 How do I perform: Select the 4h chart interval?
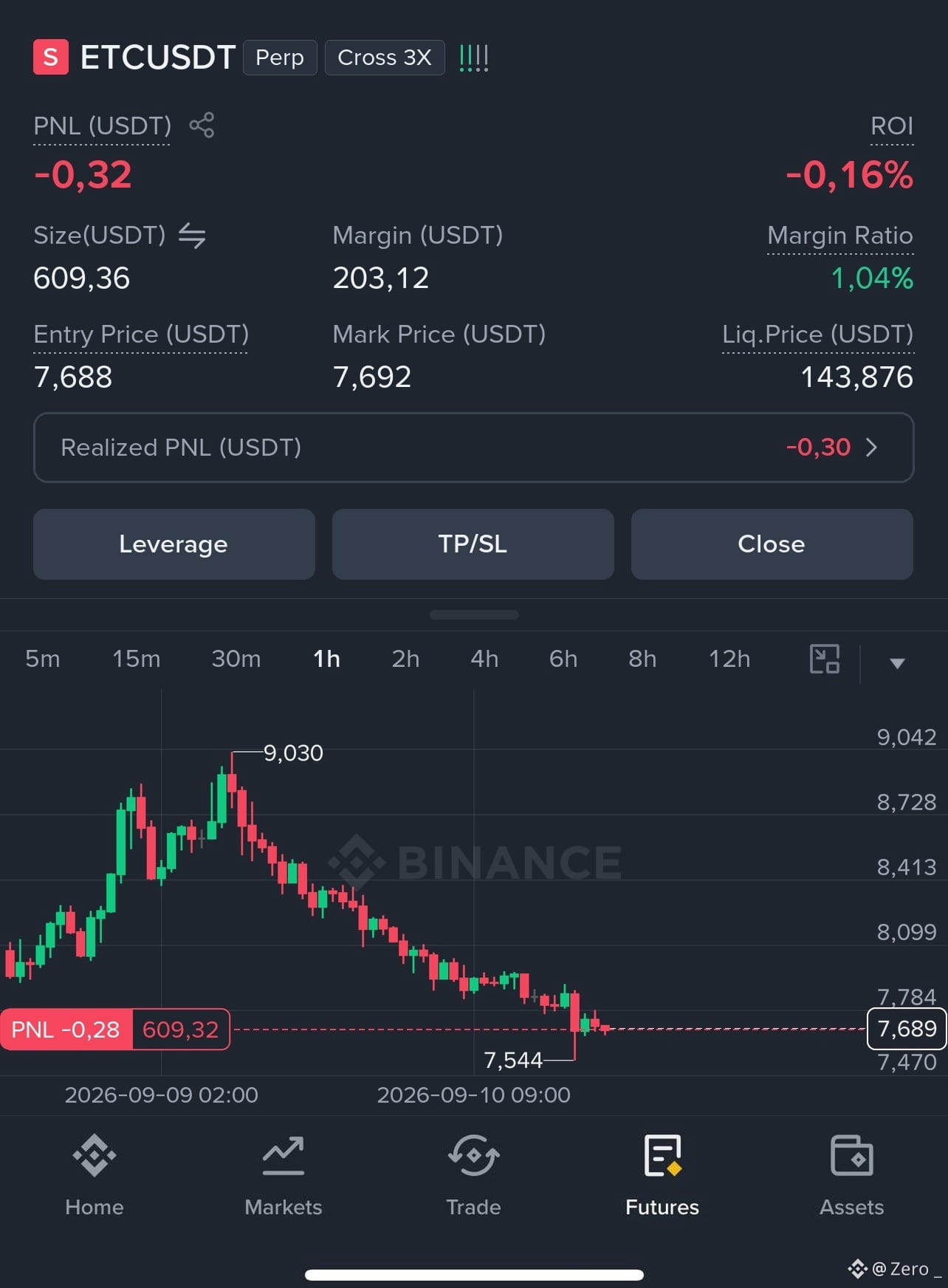coord(484,659)
